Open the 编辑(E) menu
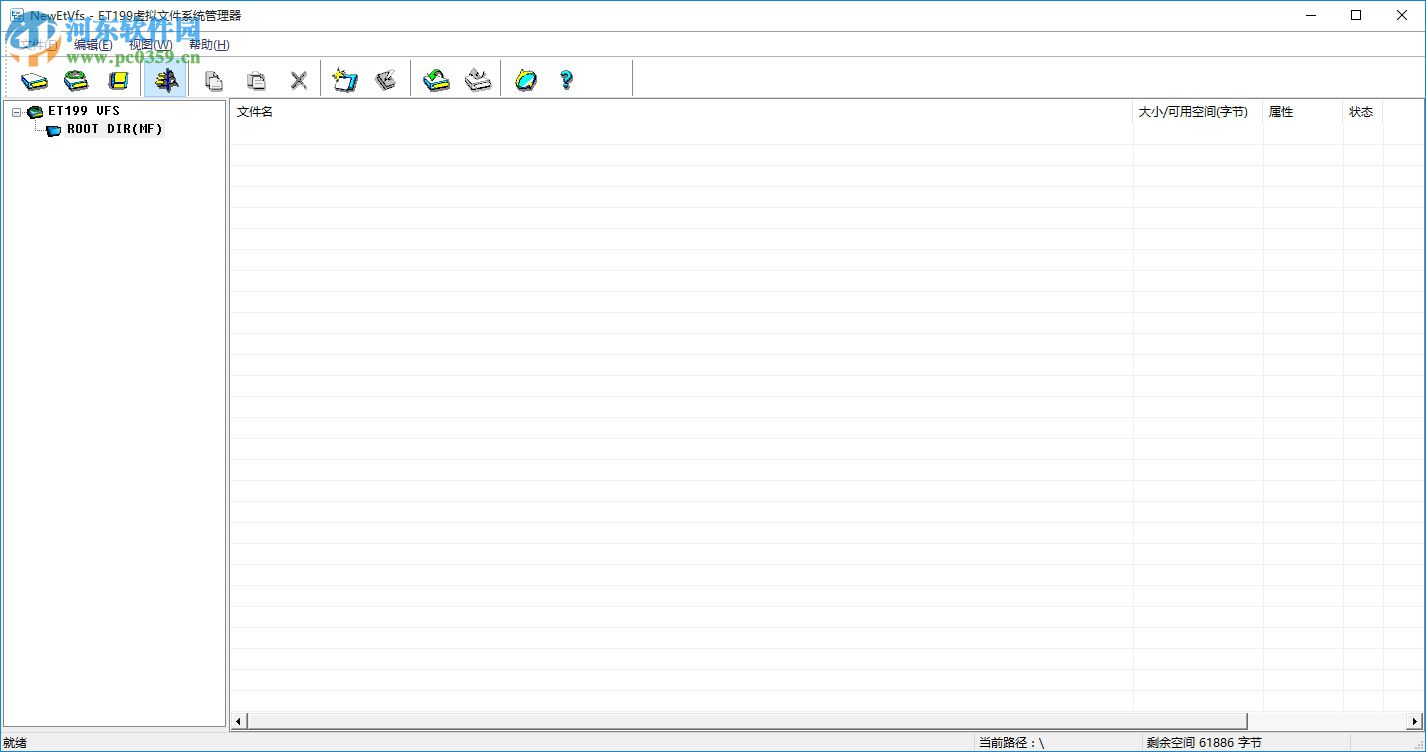 [x=93, y=45]
